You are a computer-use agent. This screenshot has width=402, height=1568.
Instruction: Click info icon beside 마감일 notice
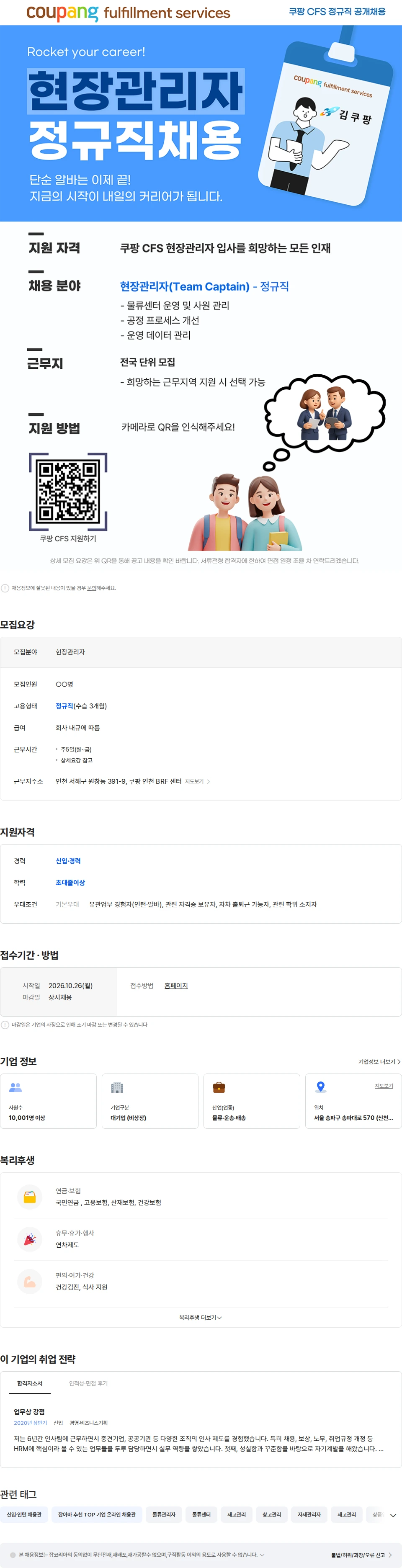pos(5,1025)
